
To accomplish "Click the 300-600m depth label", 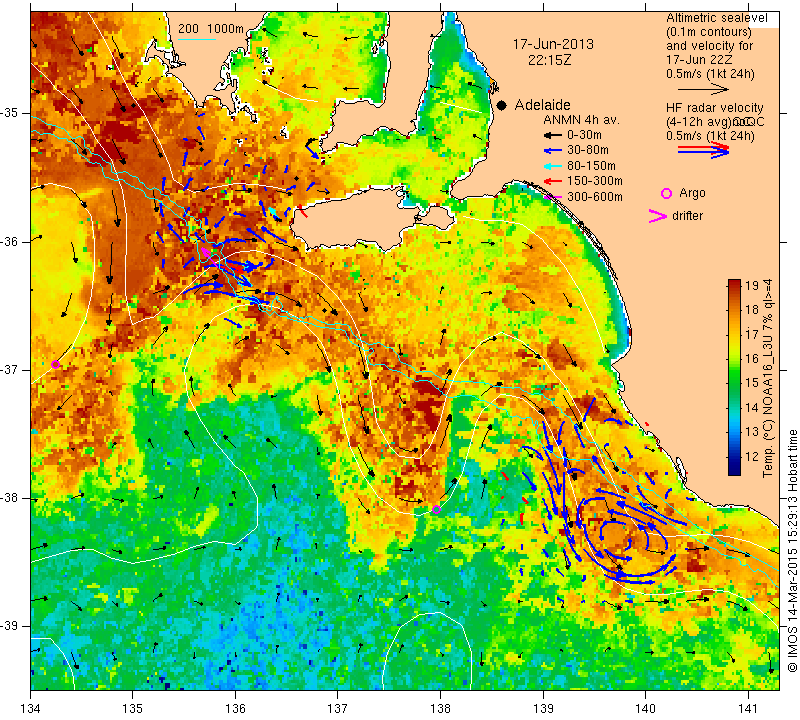I will coord(594,197).
